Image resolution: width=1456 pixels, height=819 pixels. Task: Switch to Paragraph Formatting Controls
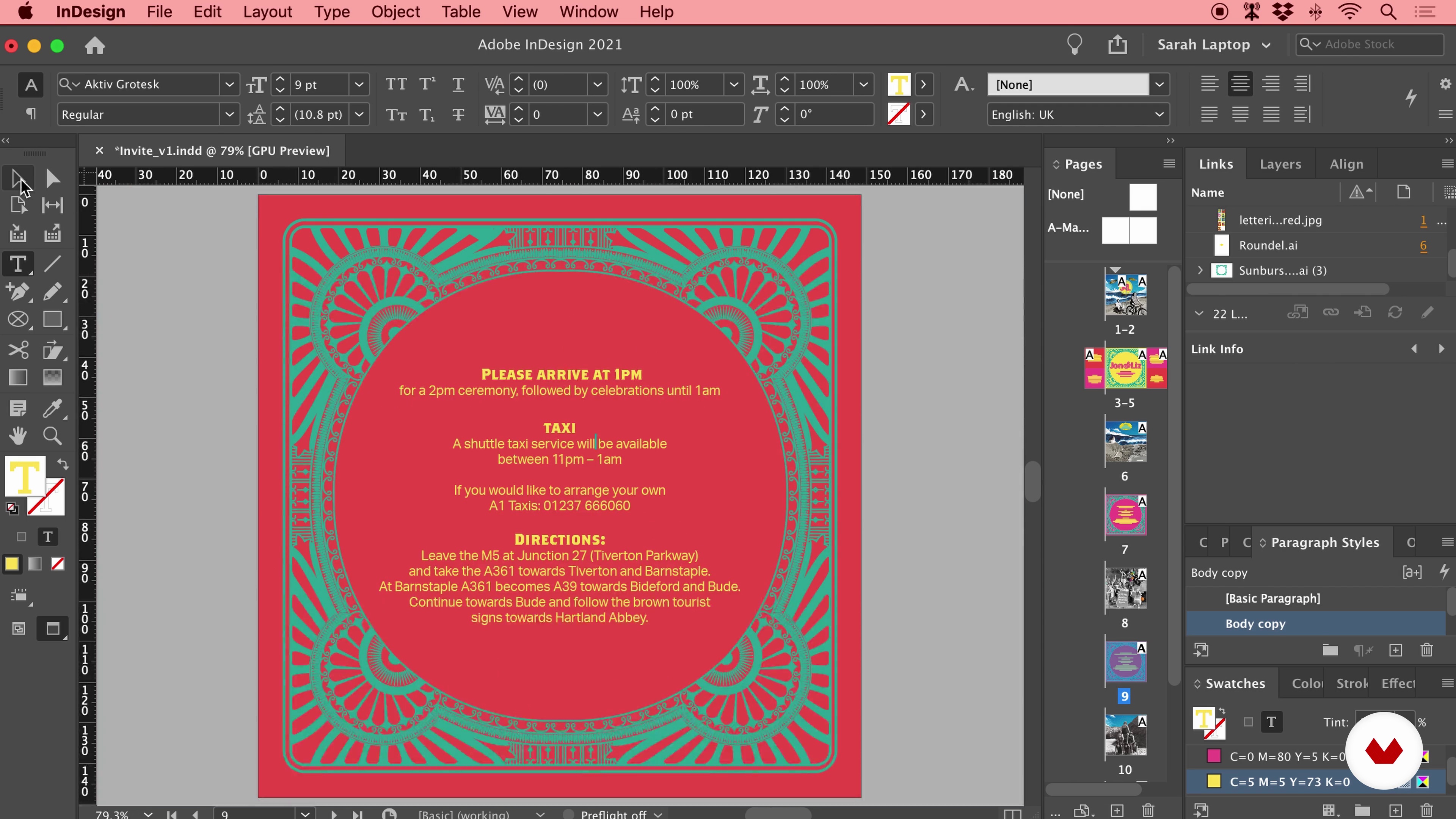tap(31, 114)
